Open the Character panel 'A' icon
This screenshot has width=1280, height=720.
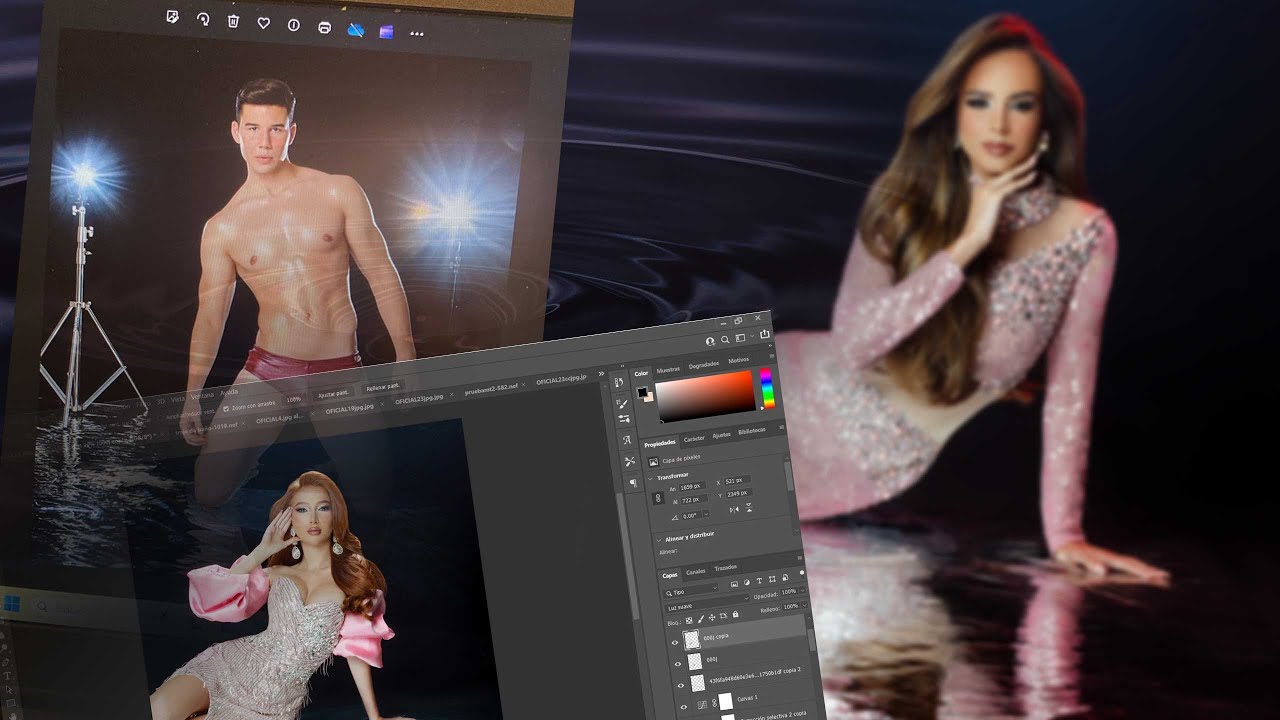627,439
